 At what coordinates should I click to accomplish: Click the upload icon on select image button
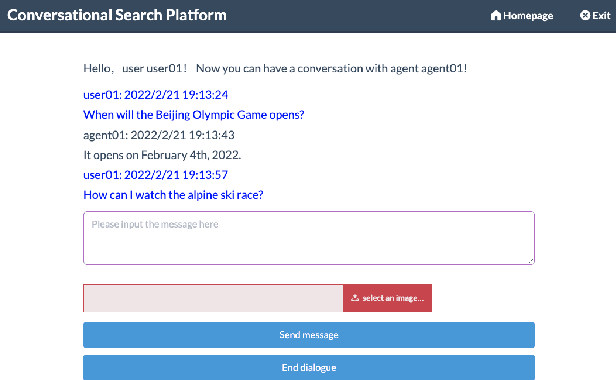coord(355,298)
